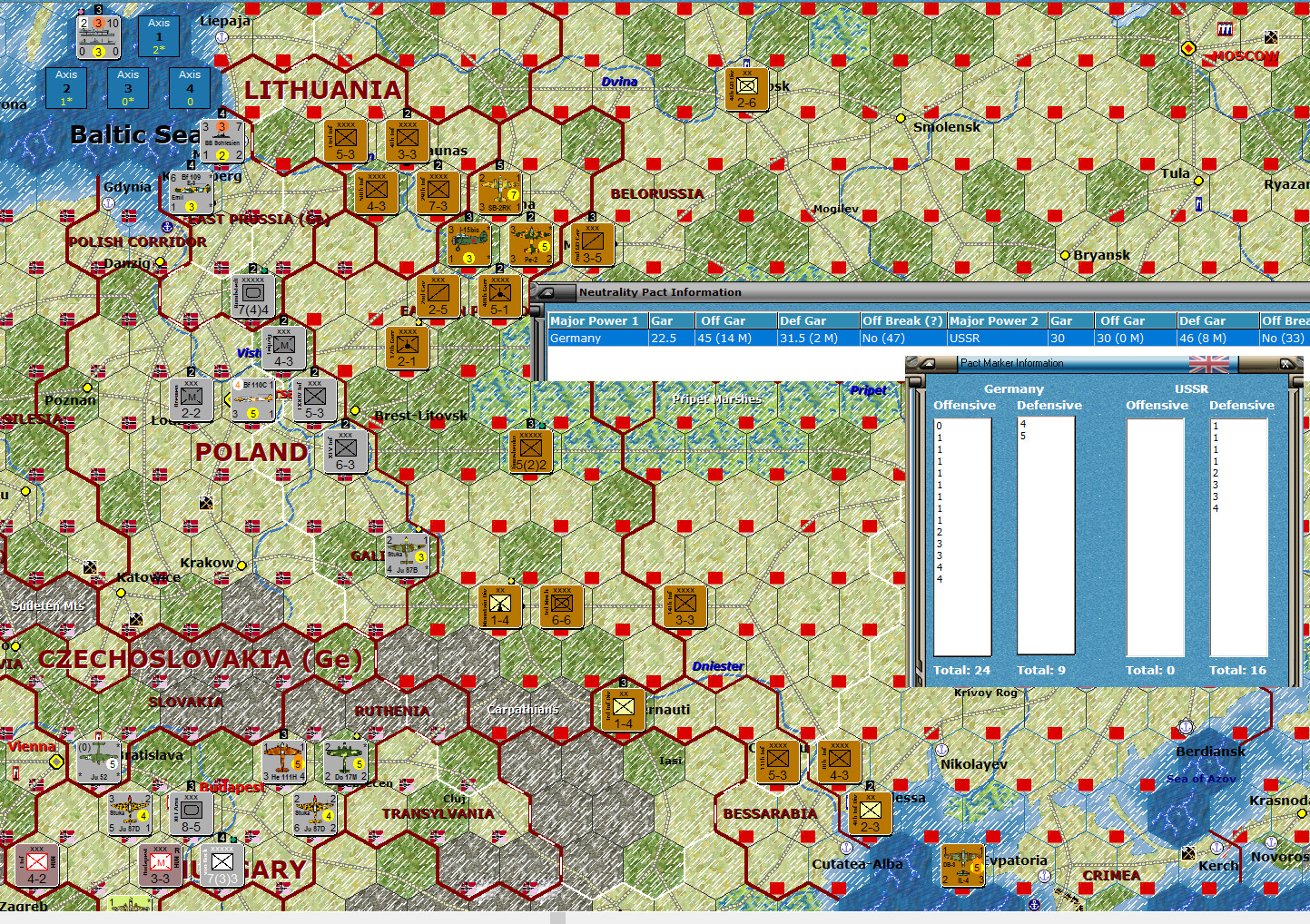This screenshot has width=1310, height=924.
Task: Click the Major Power 2 column header
Action: click(x=997, y=320)
